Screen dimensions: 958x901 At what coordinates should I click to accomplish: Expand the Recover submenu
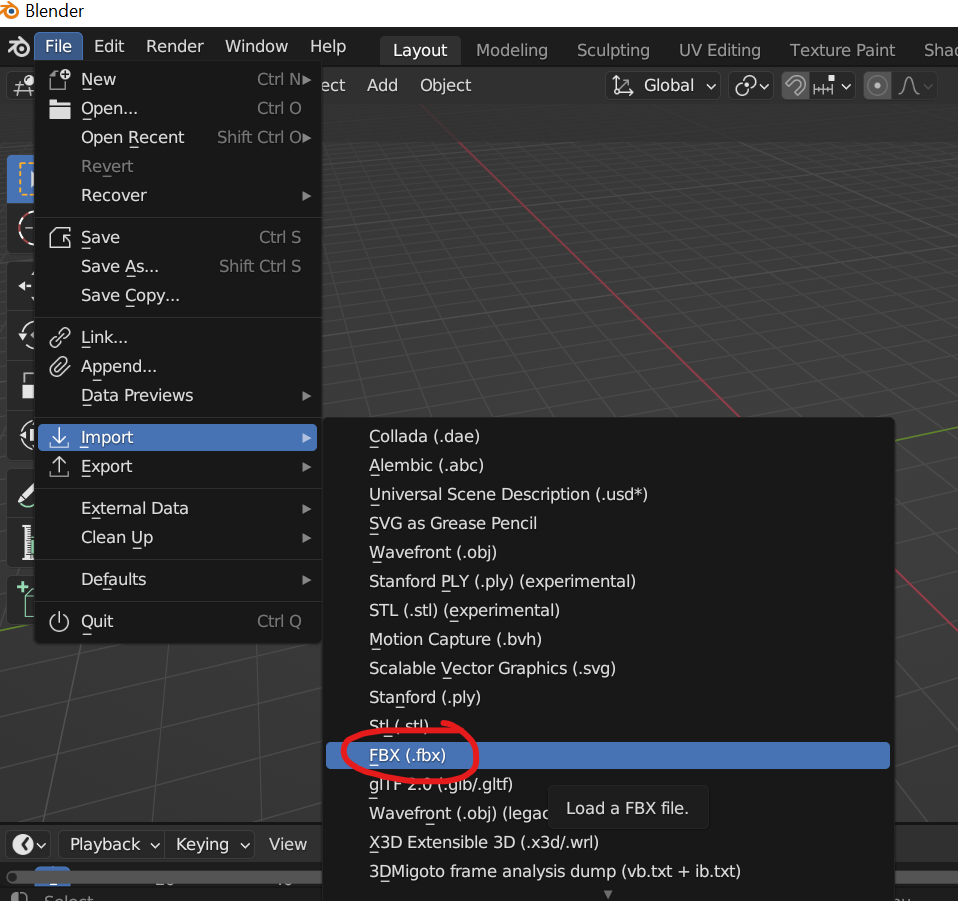(x=177, y=195)
